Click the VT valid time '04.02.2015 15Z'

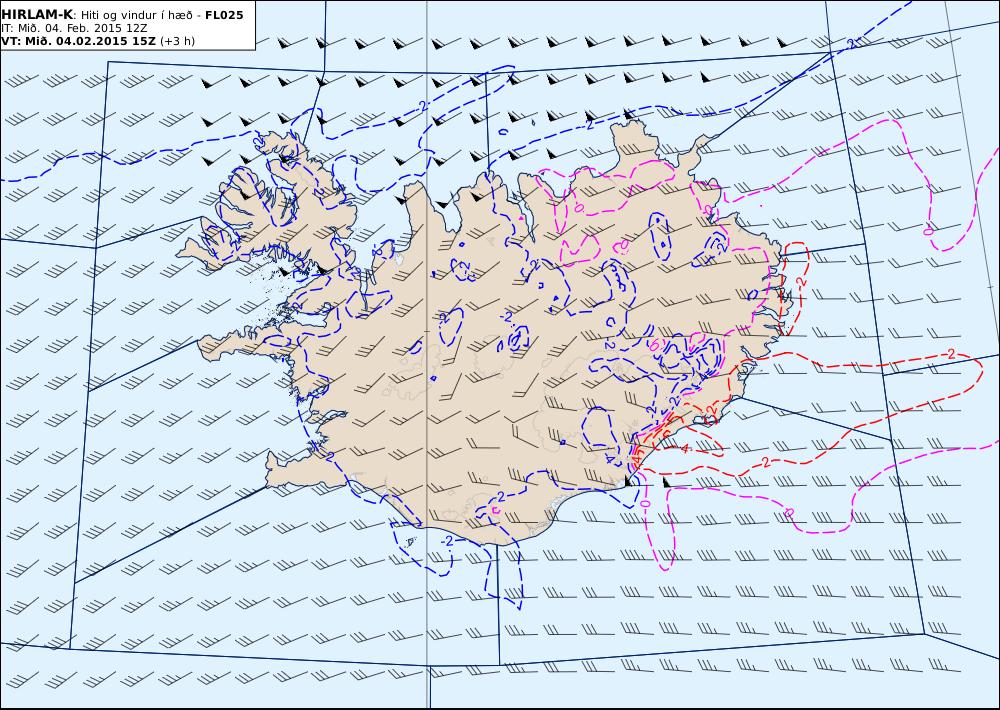pos(105,41)
